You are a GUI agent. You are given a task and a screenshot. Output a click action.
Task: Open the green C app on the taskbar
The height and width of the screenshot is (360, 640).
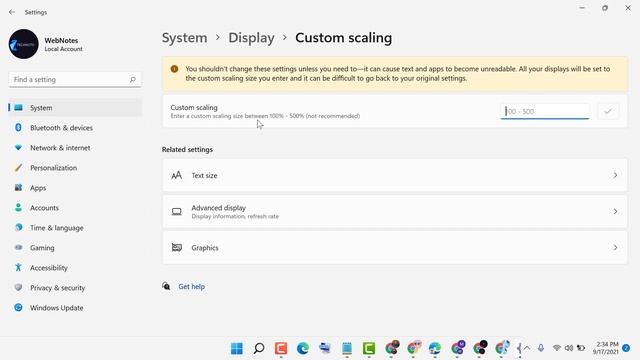(369, 348)
